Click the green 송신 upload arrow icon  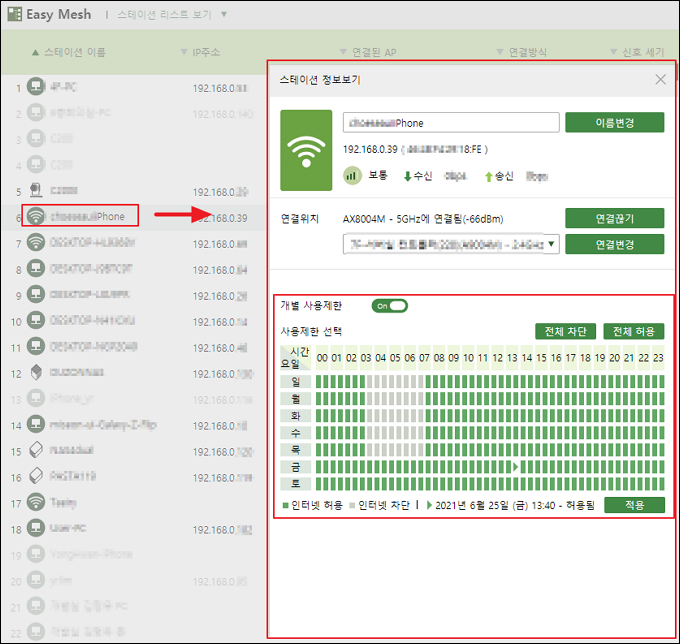[x=488, y=177]
